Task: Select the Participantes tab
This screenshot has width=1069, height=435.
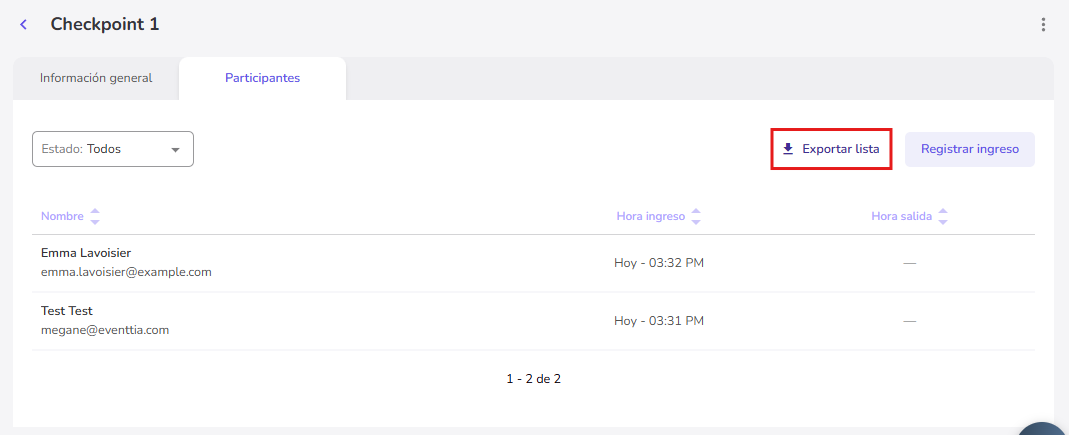Action: click(x=262, y=78)
